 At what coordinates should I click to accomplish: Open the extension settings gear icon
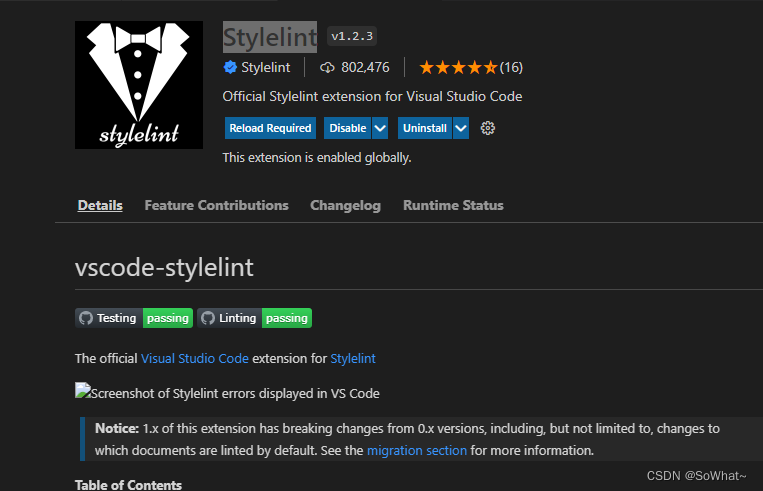click(x=488, y=128)
